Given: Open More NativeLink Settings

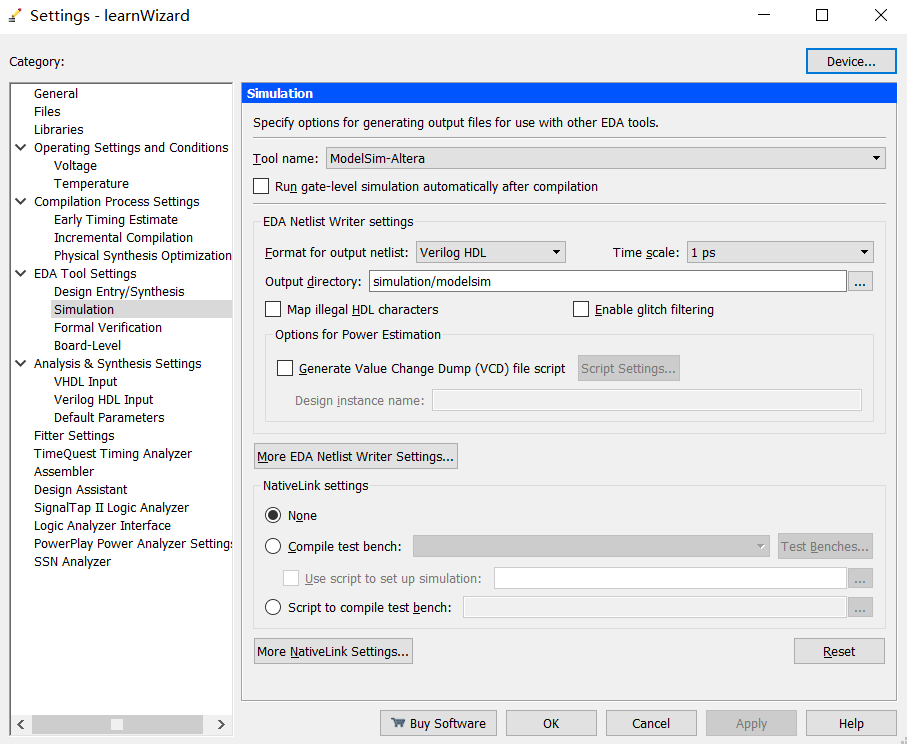Looking at the screenshot, I should pos(333,651).
